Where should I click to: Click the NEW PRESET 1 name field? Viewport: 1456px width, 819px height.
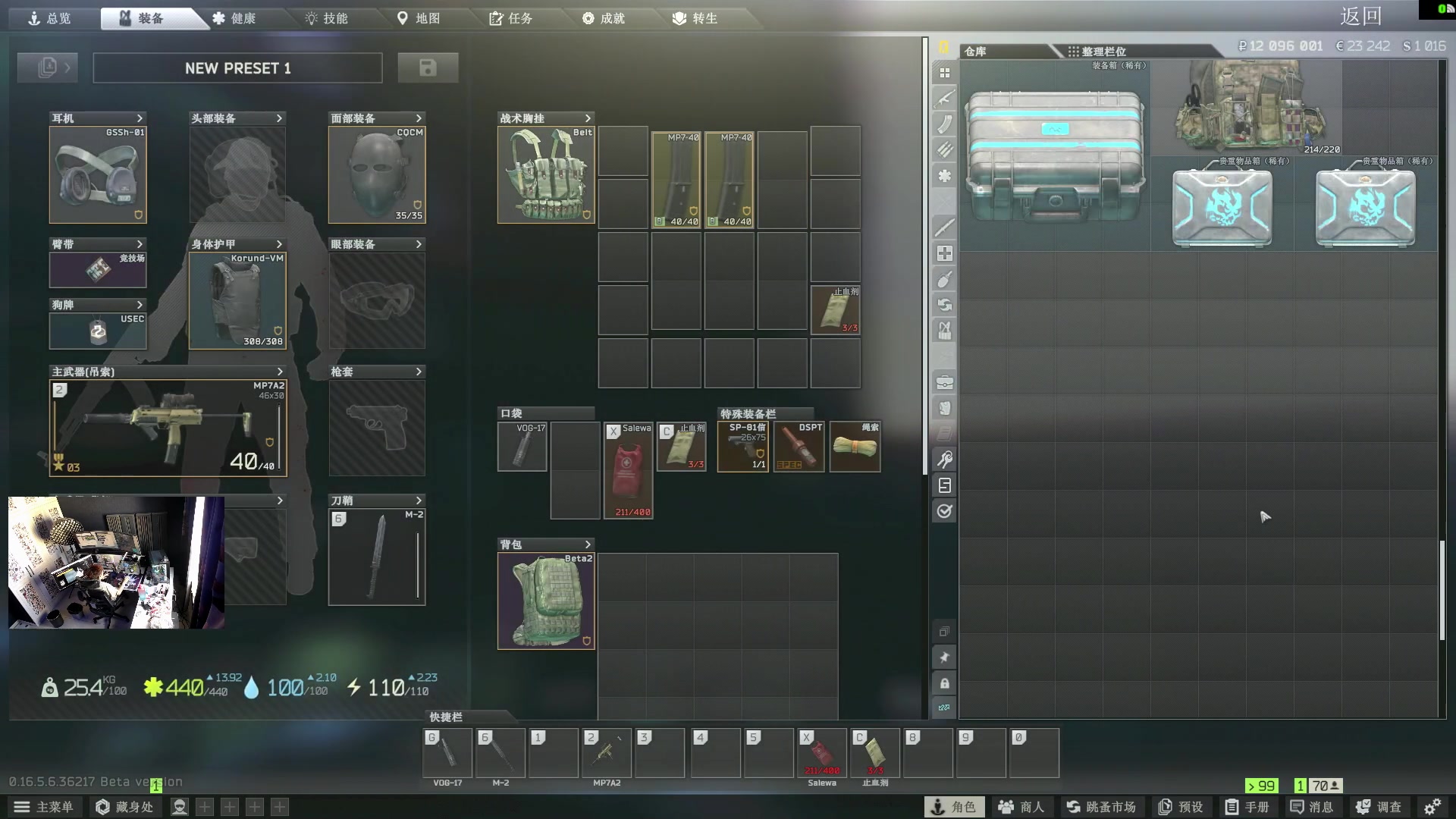(x=237, y=67)
